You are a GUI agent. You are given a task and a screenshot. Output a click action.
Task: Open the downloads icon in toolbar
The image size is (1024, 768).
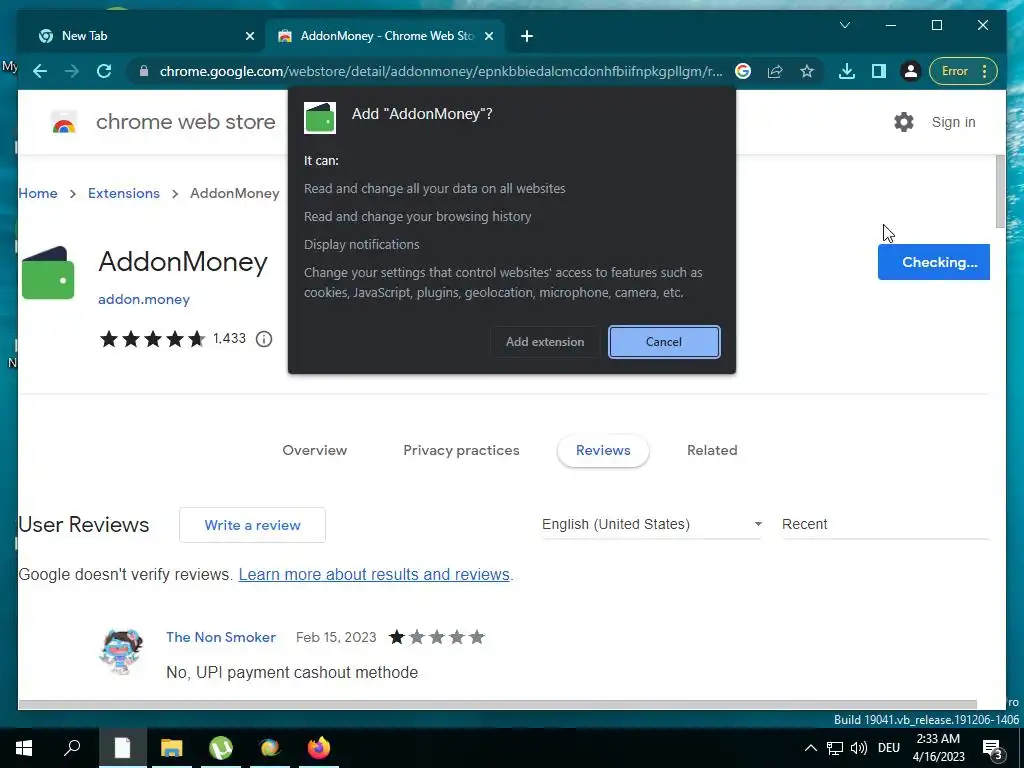point(846,71)
